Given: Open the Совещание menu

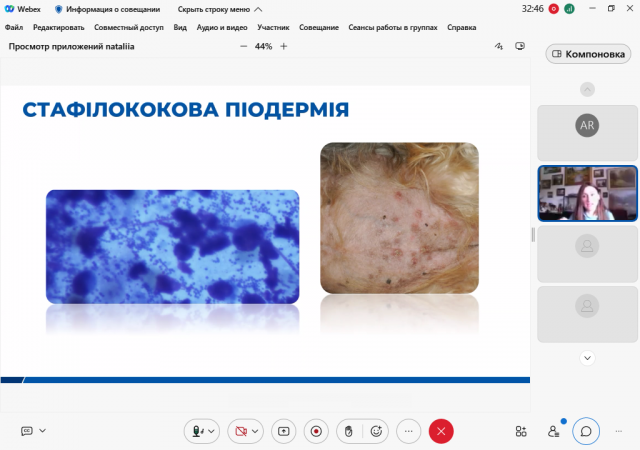Looking at the screenshot, I should click(319, 27).
